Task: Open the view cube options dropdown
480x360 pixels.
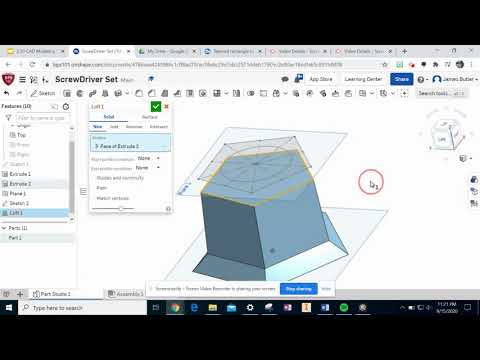Action: 466,159
